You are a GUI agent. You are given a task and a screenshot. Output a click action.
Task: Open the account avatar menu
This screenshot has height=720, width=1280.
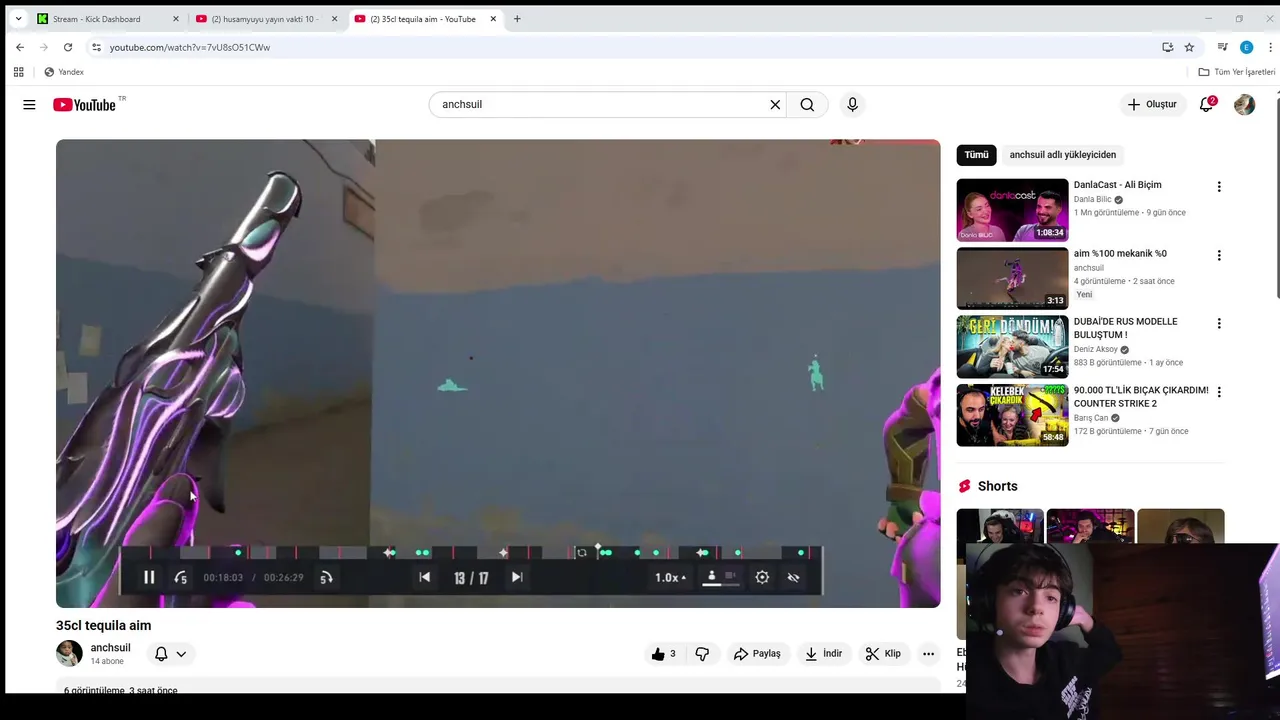point(1244,104)
